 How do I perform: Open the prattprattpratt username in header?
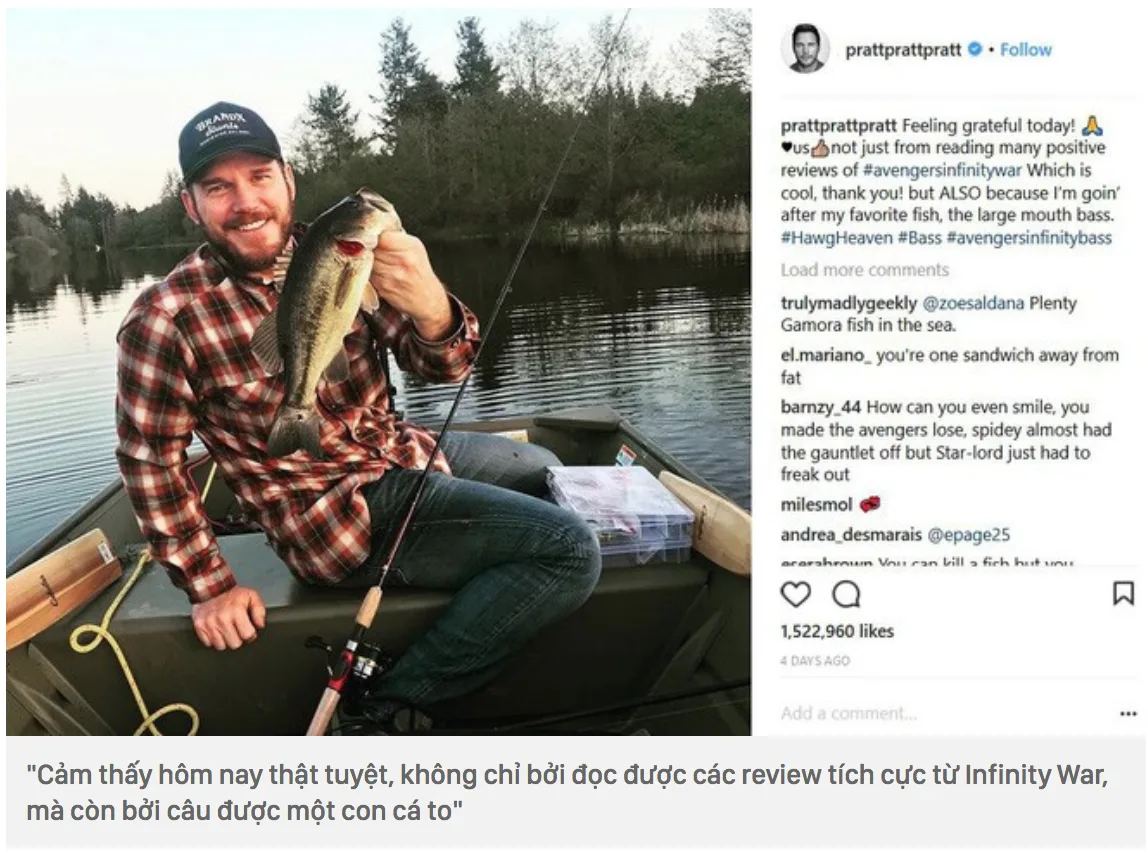coord(903,50)
